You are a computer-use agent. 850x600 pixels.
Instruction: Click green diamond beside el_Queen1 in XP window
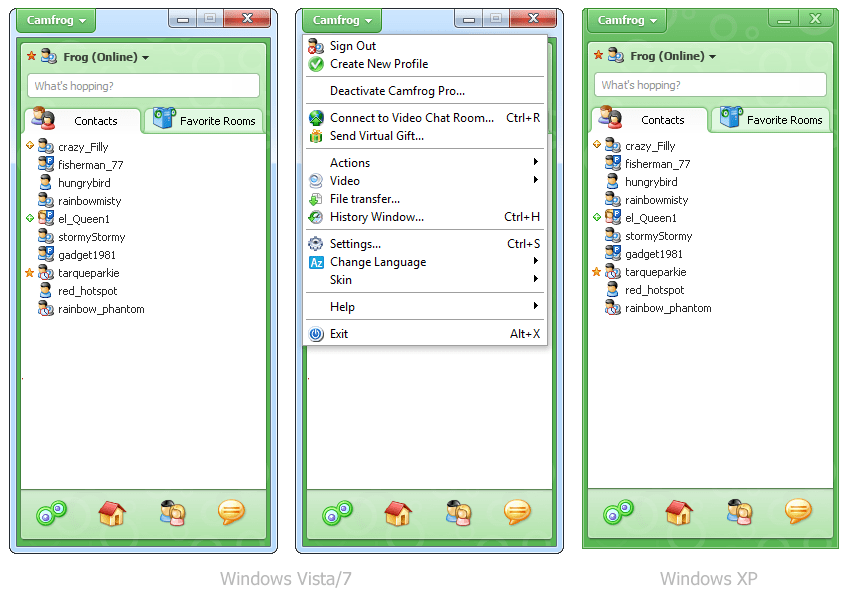597,217
